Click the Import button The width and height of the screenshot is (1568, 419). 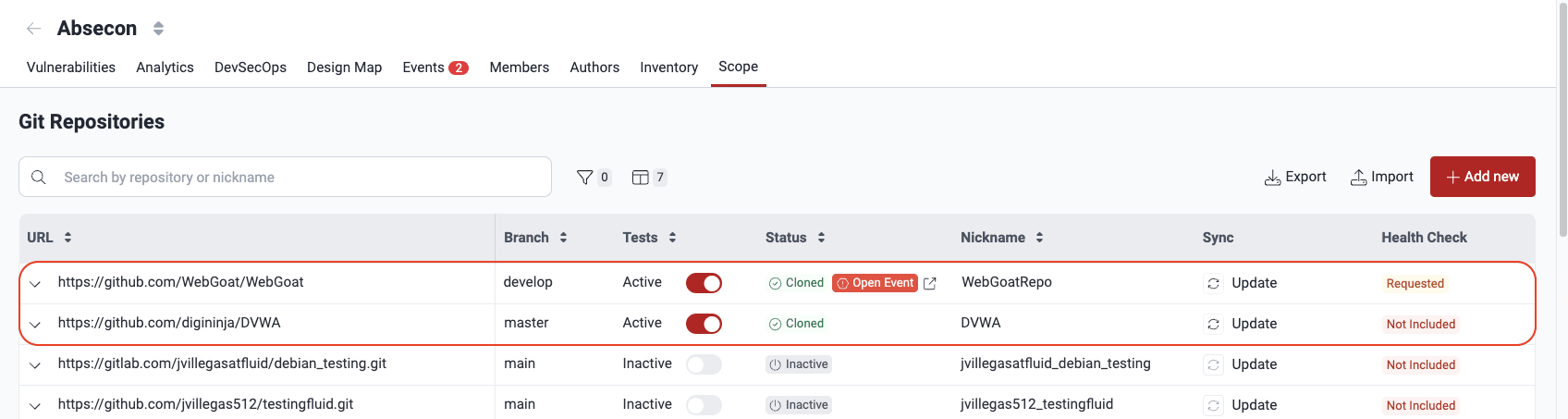[1381, 177]
